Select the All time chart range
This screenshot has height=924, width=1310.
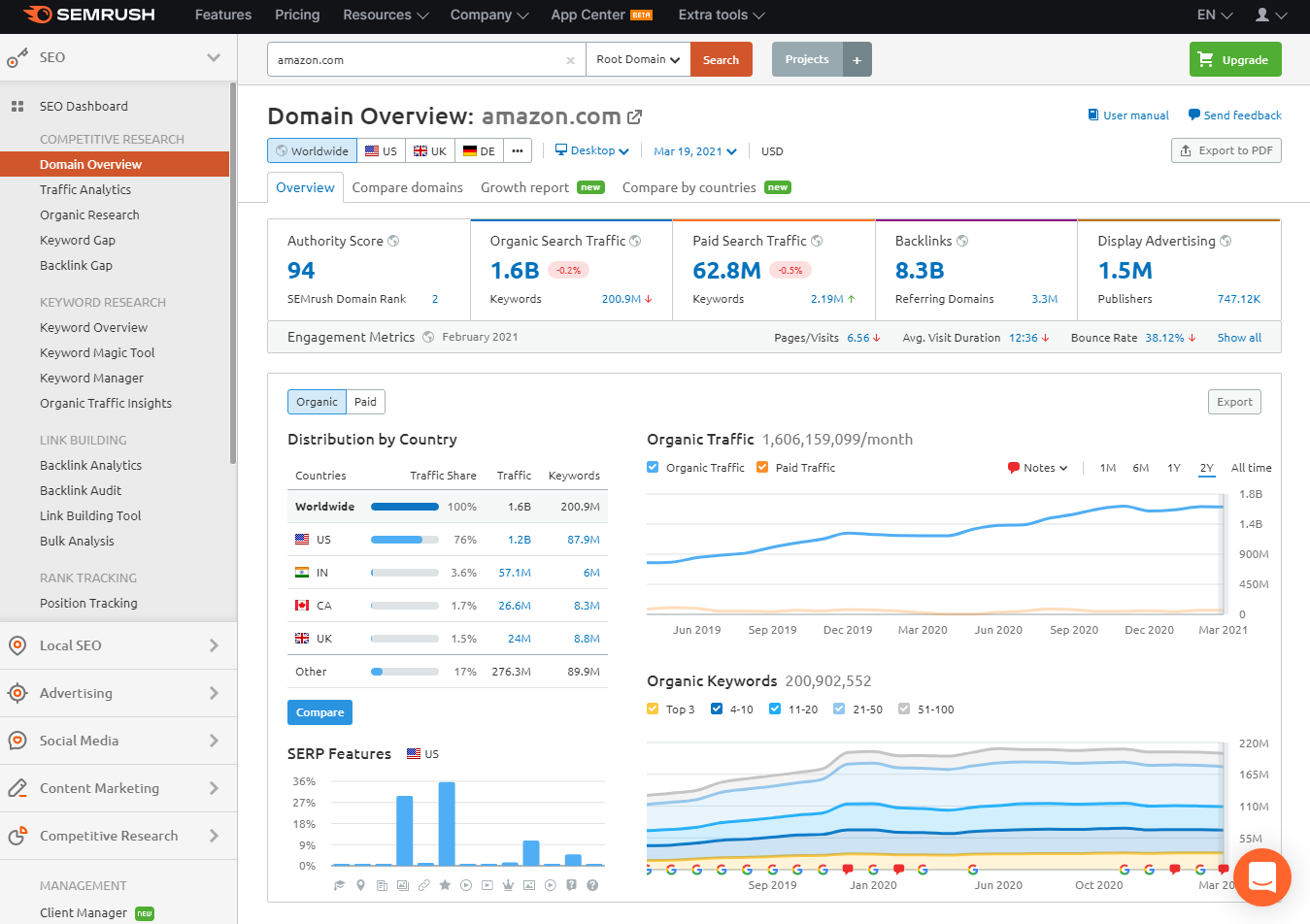coord(1251,468)
